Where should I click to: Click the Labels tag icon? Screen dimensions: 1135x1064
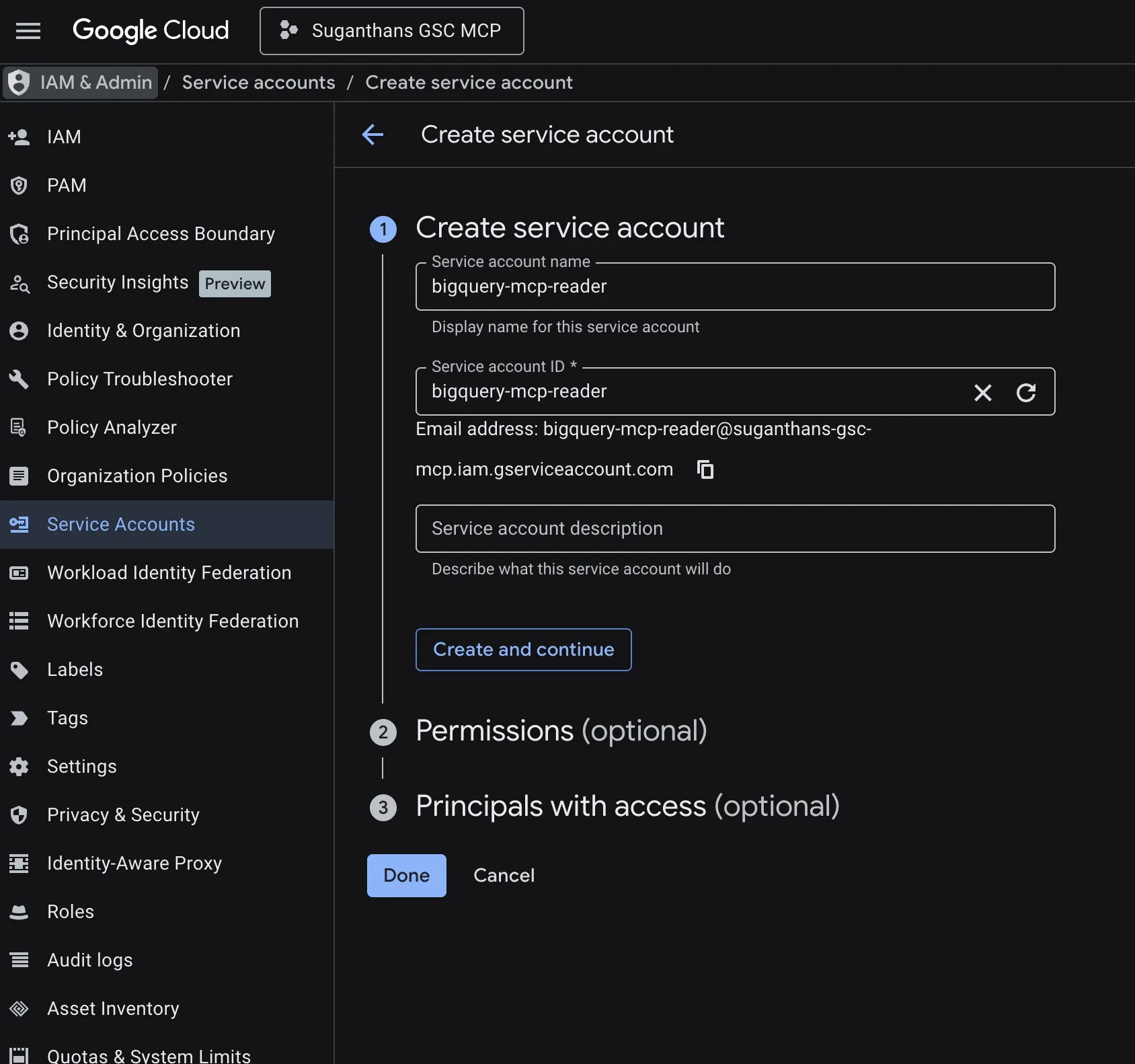[19, 670]
